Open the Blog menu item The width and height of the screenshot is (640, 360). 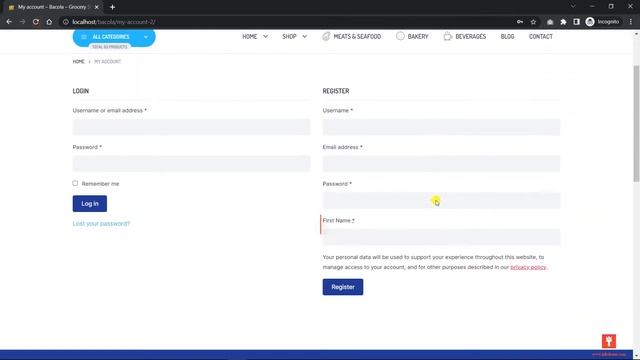(507, 37)
